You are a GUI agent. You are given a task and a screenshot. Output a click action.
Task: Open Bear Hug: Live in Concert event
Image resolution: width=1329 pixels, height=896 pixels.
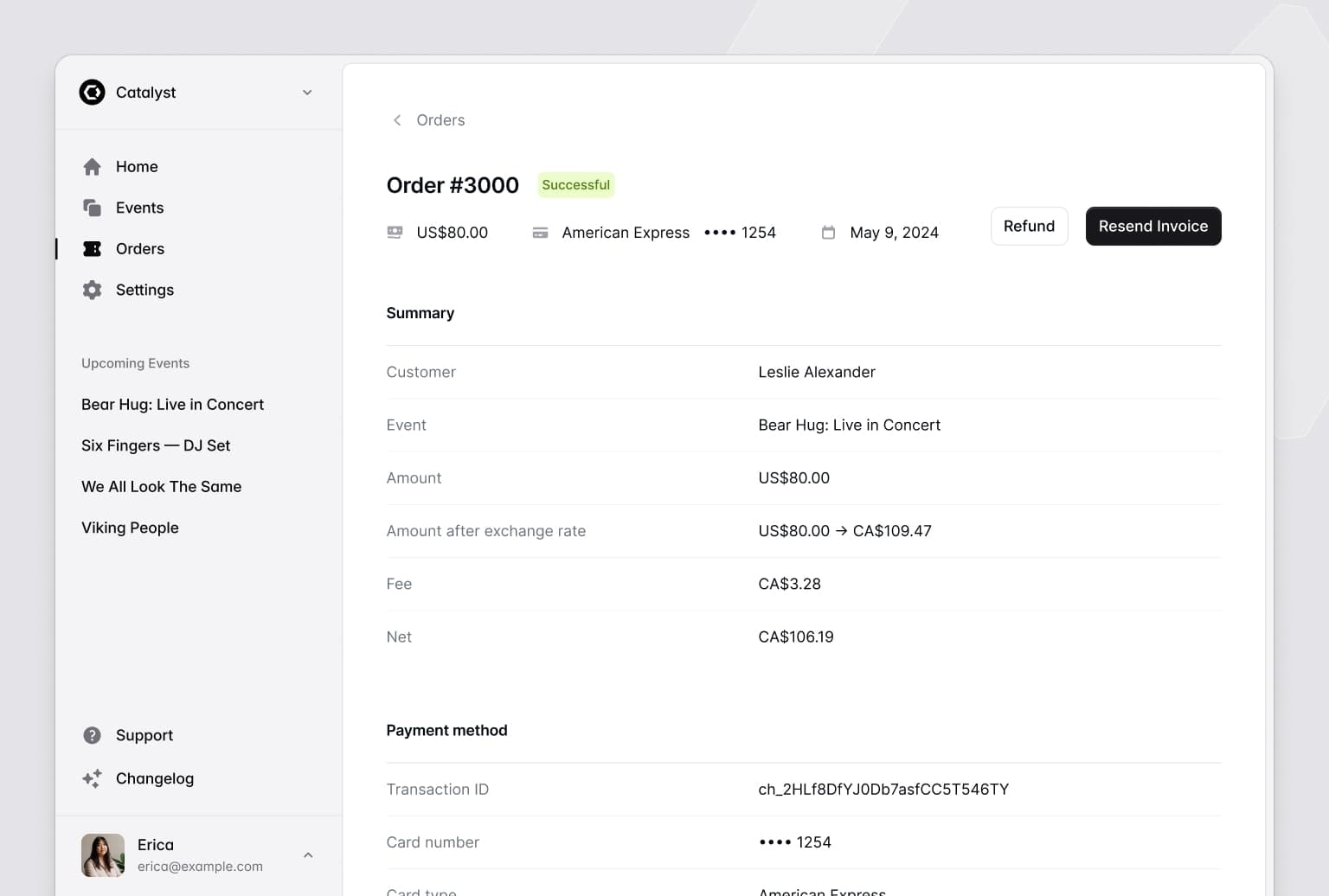click(x=172, y=404)
